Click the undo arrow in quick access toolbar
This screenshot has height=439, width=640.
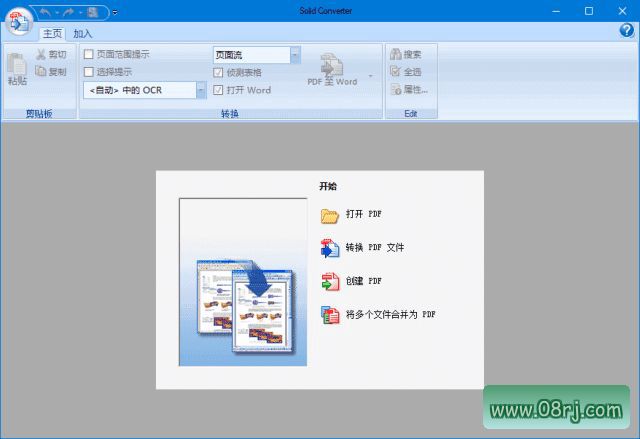[45, 13]
